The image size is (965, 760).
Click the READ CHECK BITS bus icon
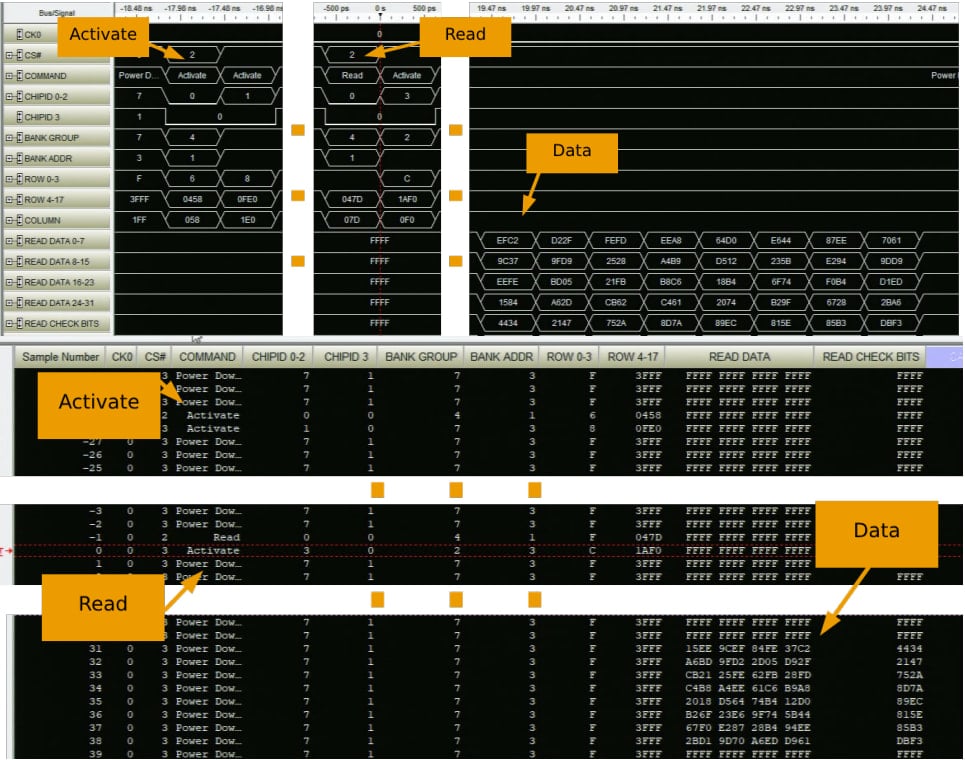click(x=18, y=322)
